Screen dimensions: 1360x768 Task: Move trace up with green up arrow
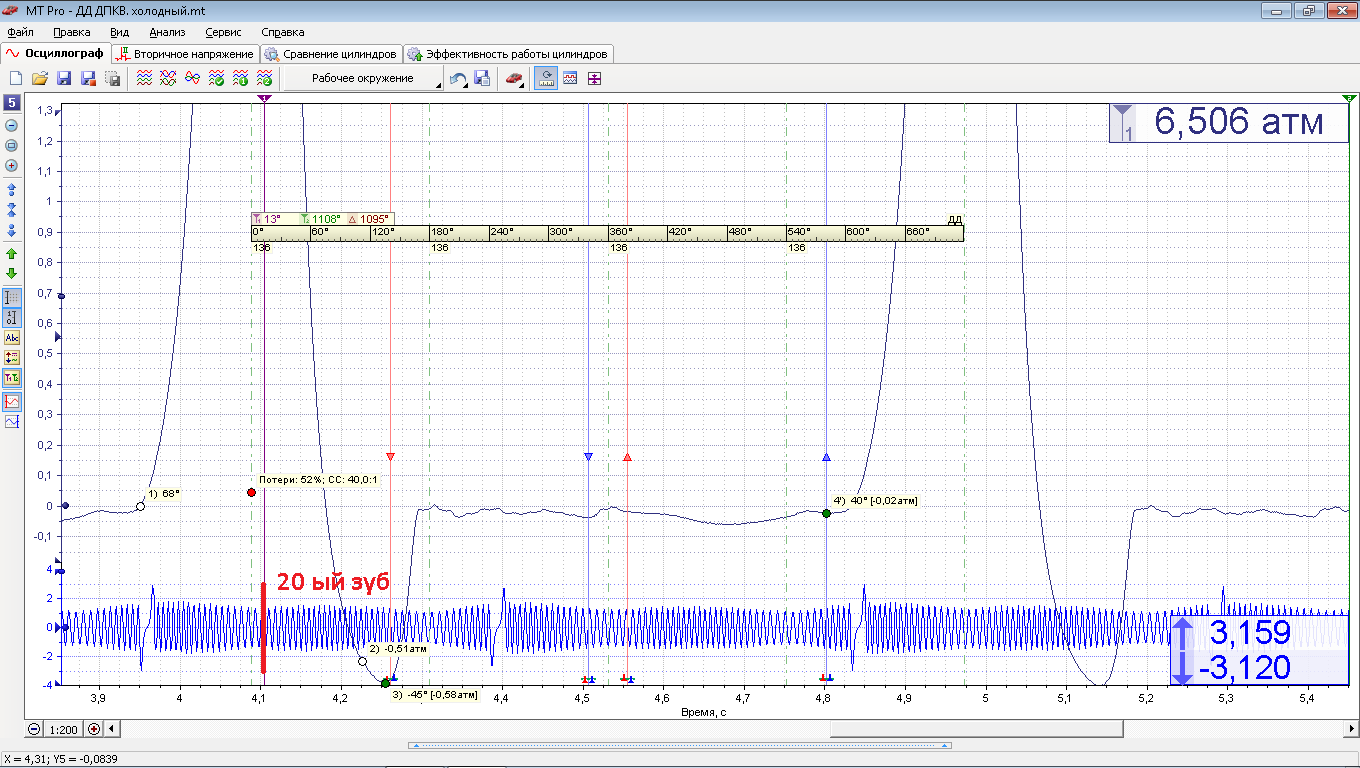12,254
